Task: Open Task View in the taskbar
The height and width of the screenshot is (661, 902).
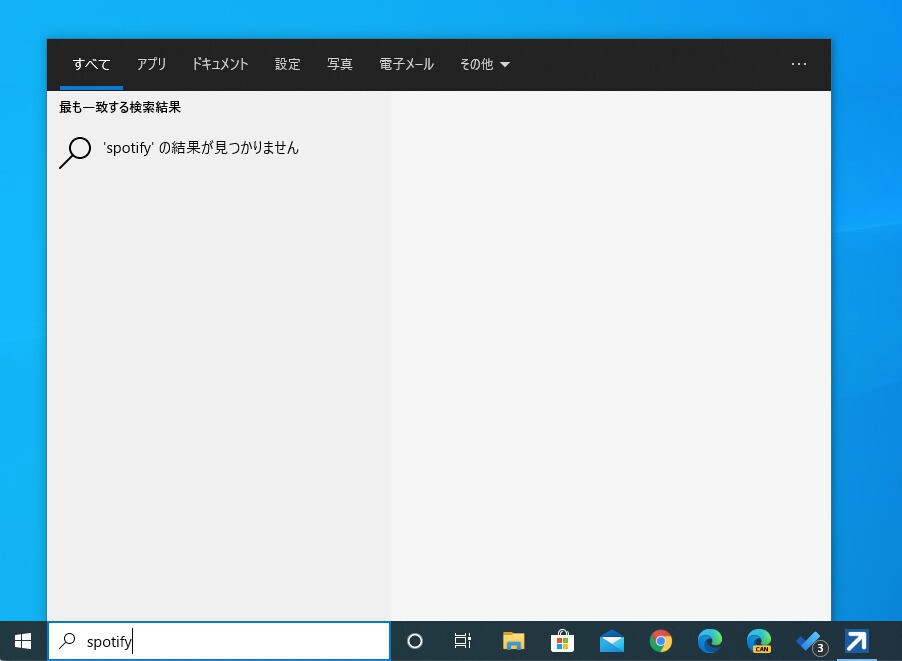Action: [x=463, y=641]
